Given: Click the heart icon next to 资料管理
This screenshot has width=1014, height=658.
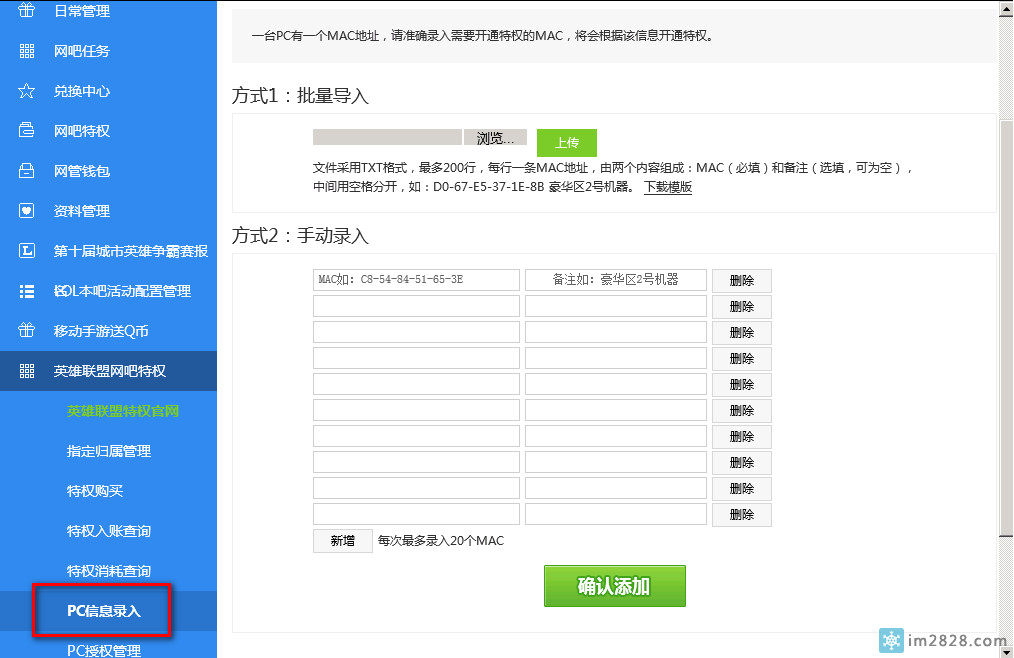Looking at the screenshot, I should [27, 211].
